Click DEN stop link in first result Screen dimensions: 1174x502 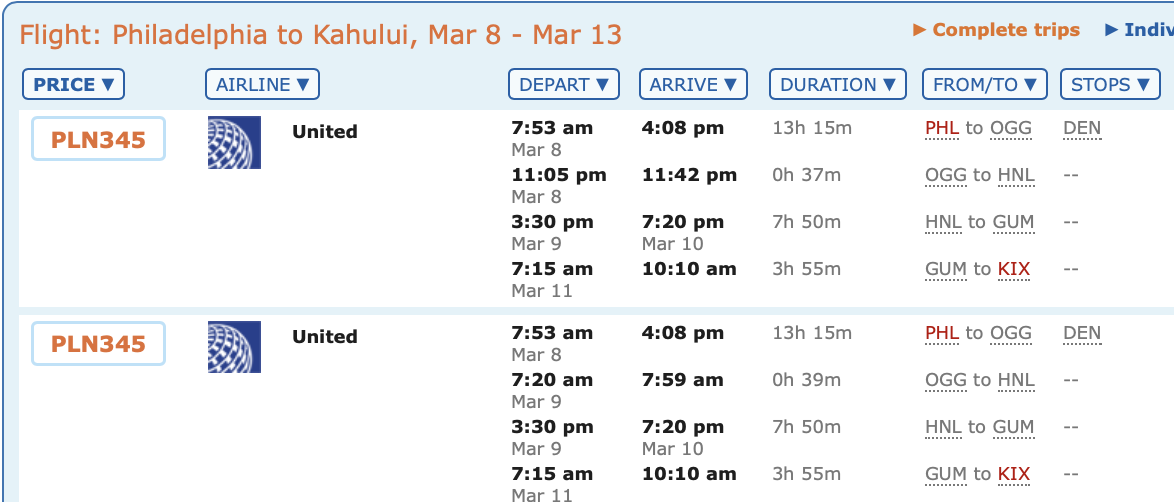[x=1082, y=128]
